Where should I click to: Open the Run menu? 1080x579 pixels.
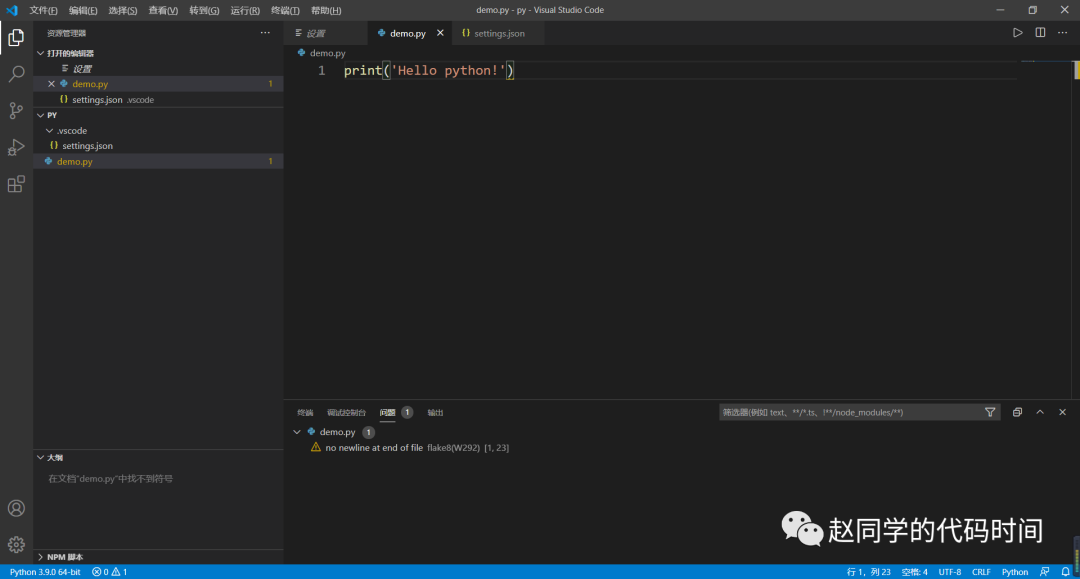pos(245,10)
